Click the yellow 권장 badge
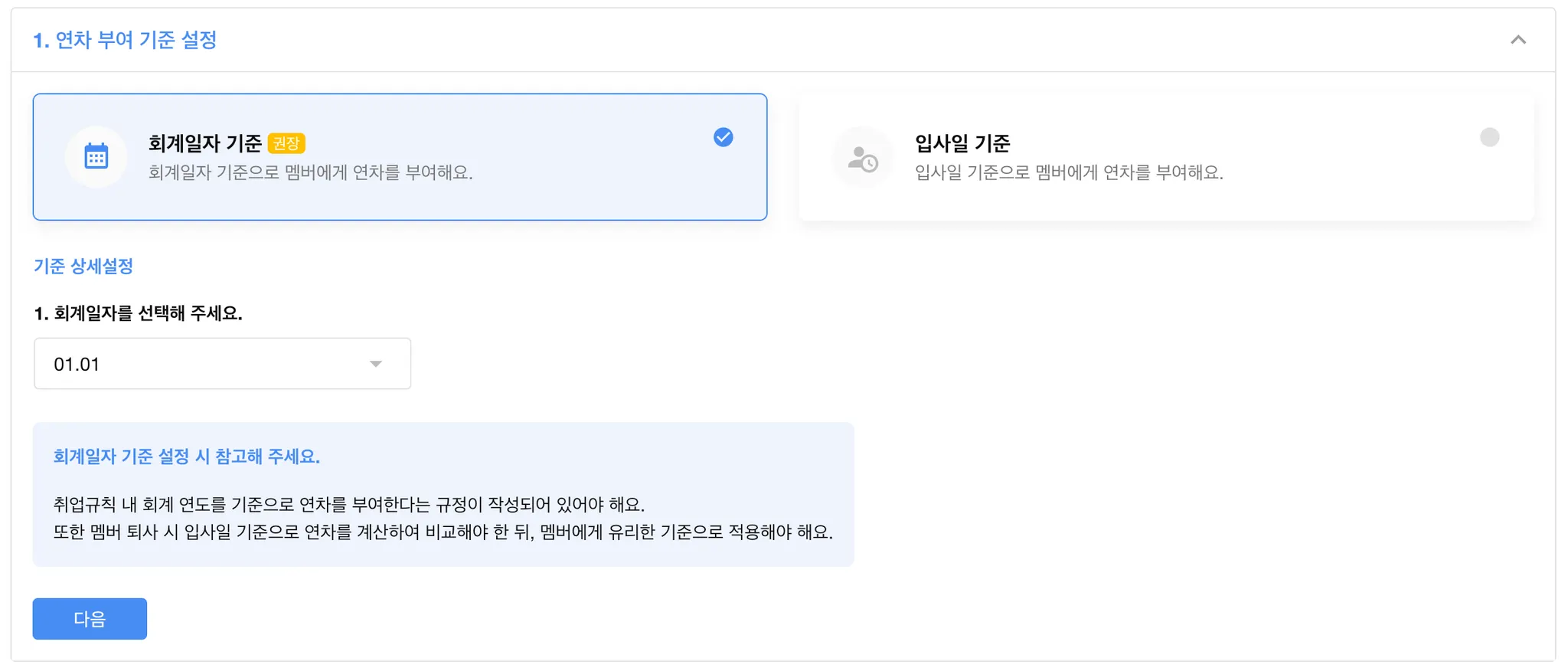 click(x=287, y=143)
